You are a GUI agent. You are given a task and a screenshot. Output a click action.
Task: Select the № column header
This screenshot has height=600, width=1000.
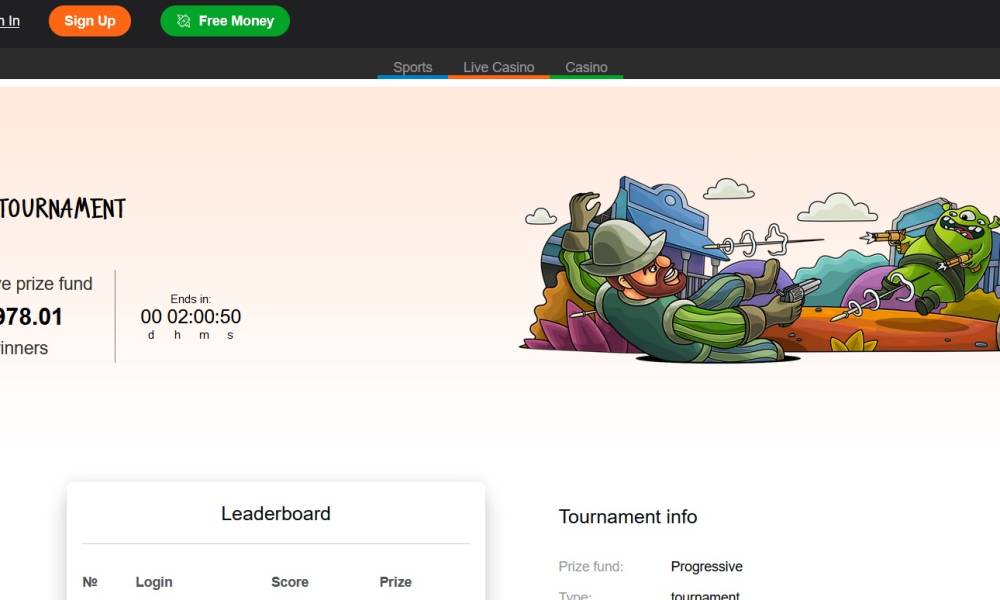point(90,582)
